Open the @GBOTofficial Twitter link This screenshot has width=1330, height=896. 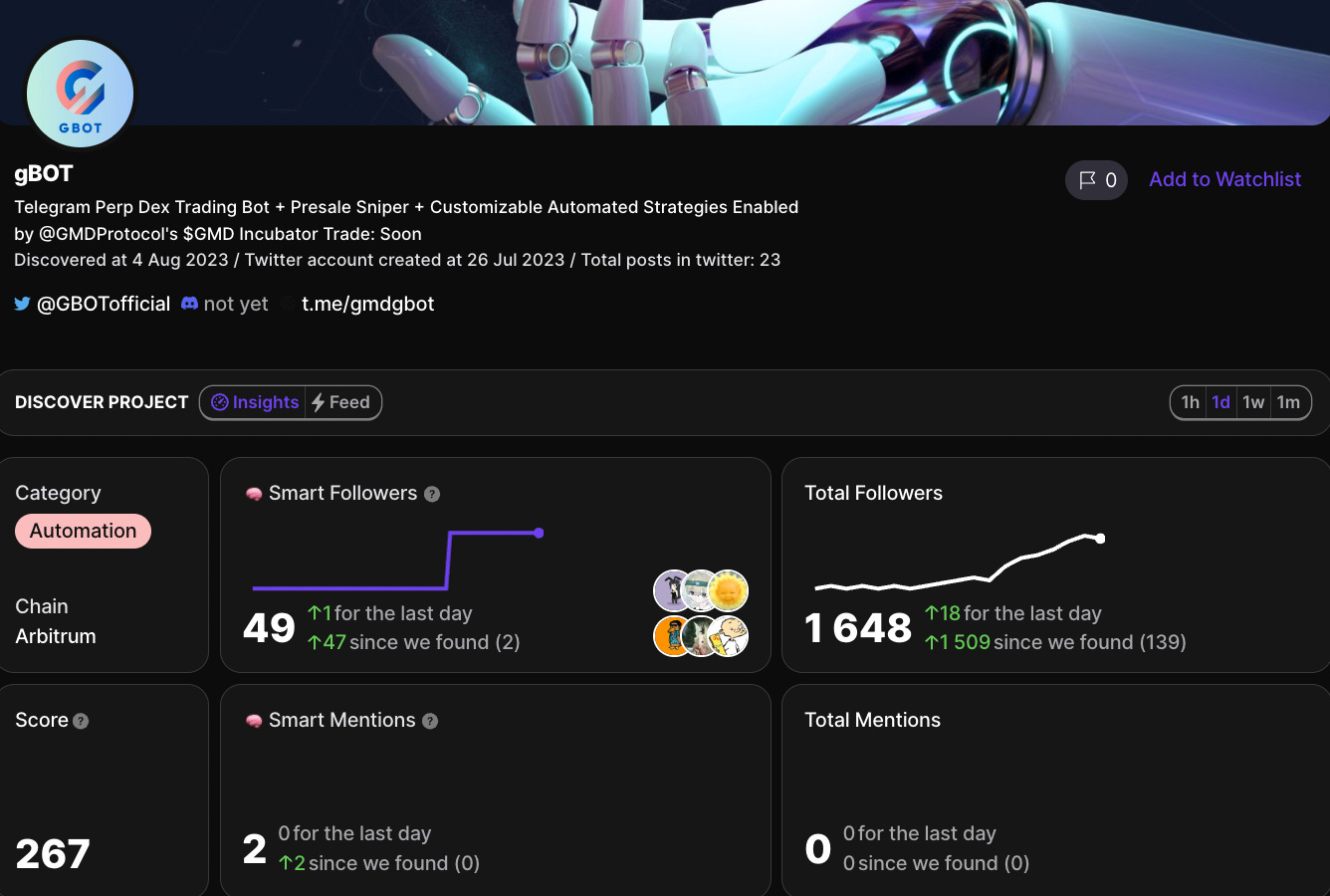click(x=104, y=304)
